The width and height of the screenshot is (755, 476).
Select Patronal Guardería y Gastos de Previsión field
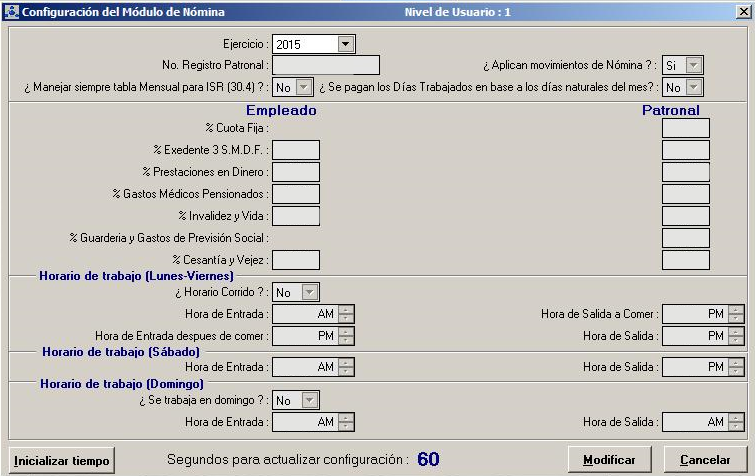pos(685,238)
